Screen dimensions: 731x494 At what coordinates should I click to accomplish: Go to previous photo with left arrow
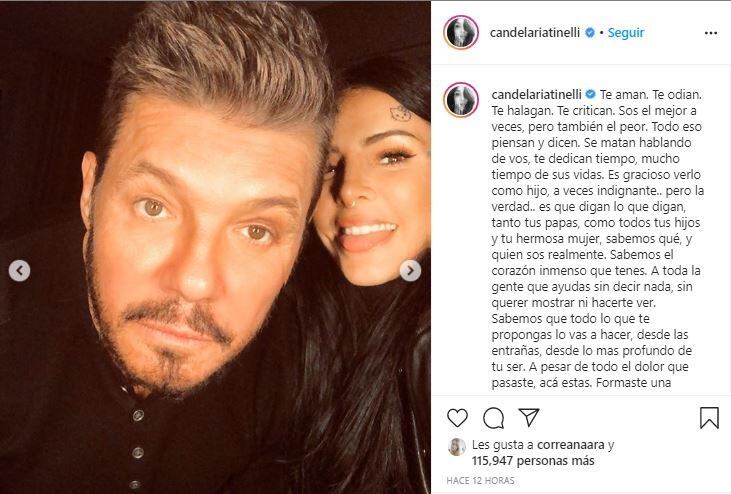point(20,270)
